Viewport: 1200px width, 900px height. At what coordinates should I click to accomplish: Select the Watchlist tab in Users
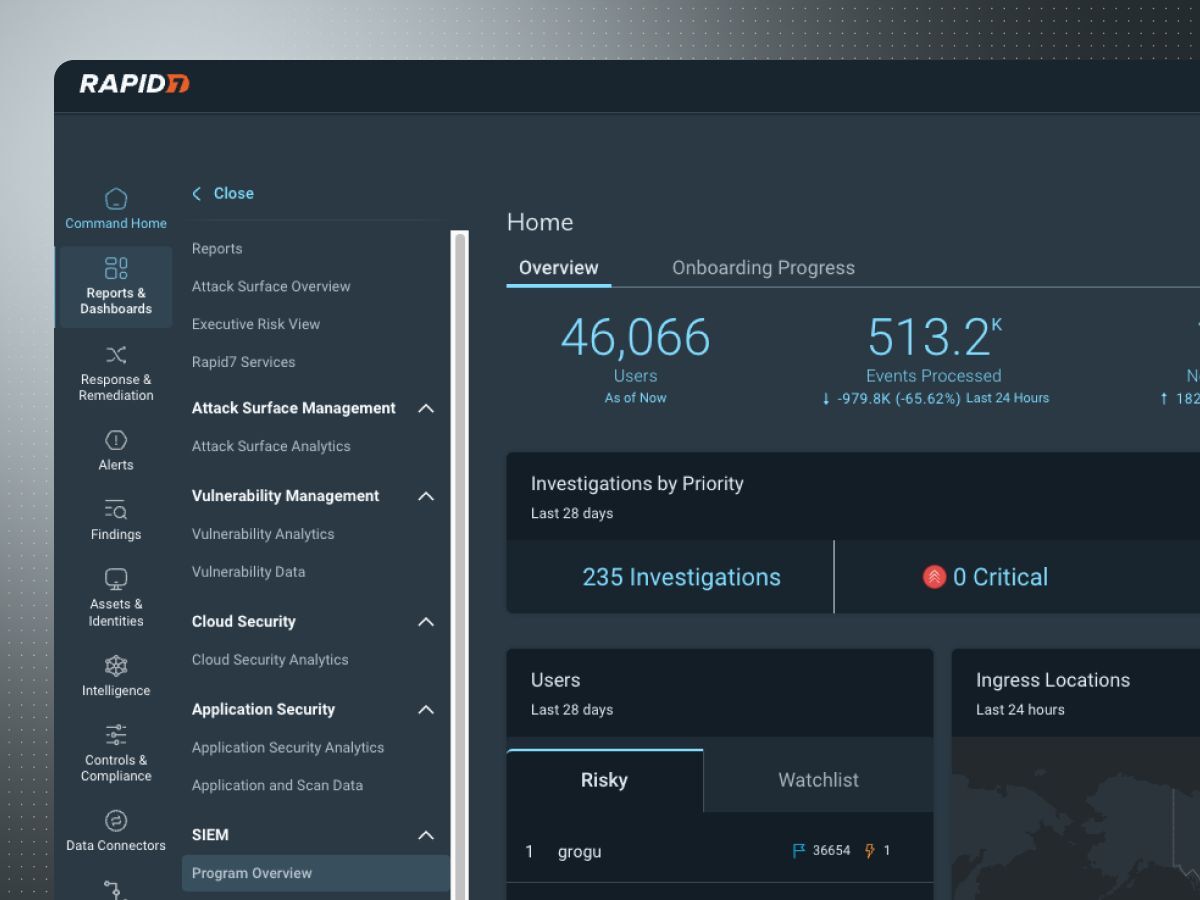(x=818, y=780)
